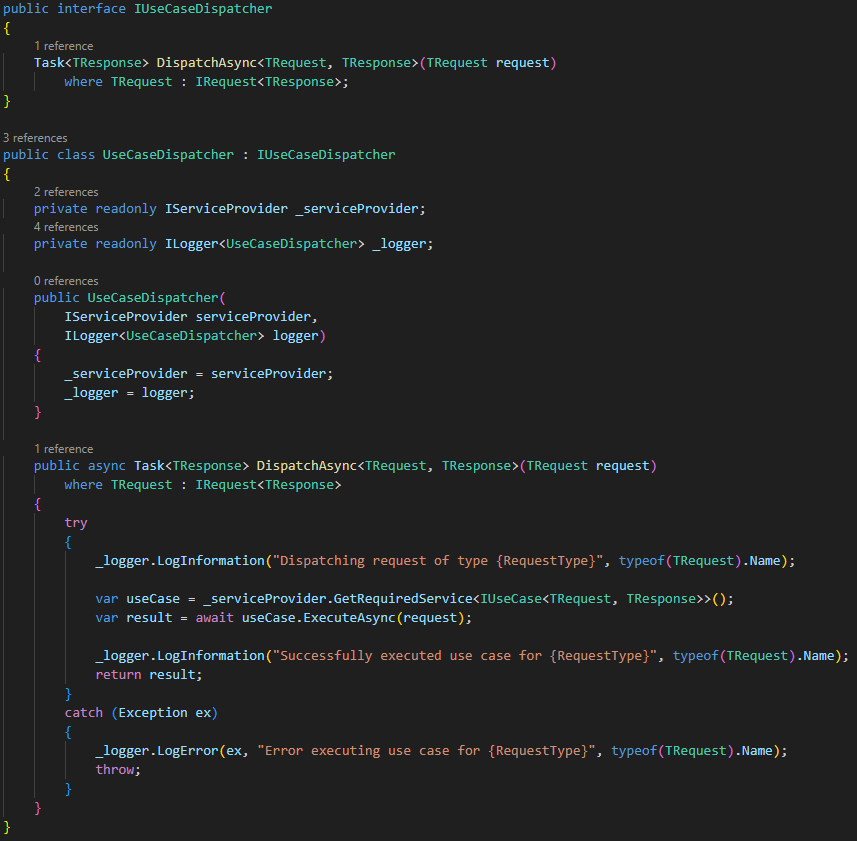The width and height of the screenshot is (857, 841).
Task: Click the 'GetRequiredService' method call
Action: pos(403,599)
